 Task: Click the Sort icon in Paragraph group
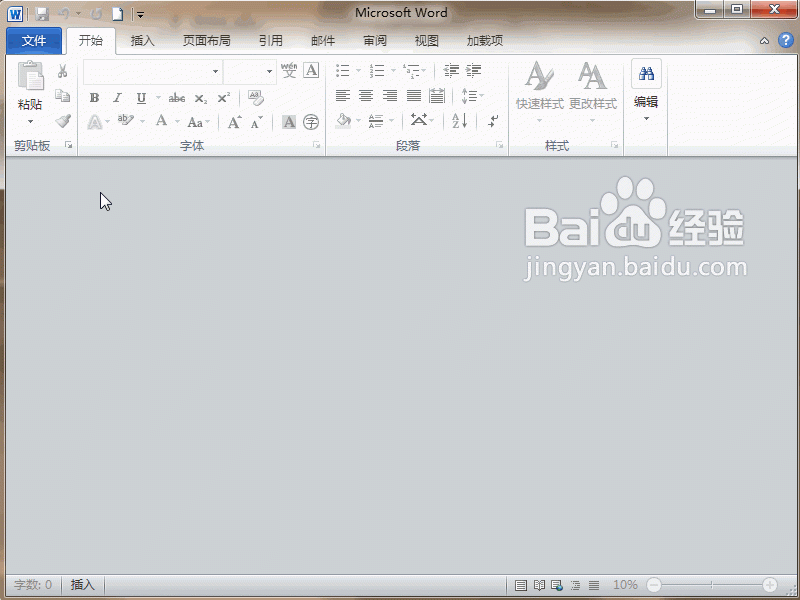coord(458,120)
